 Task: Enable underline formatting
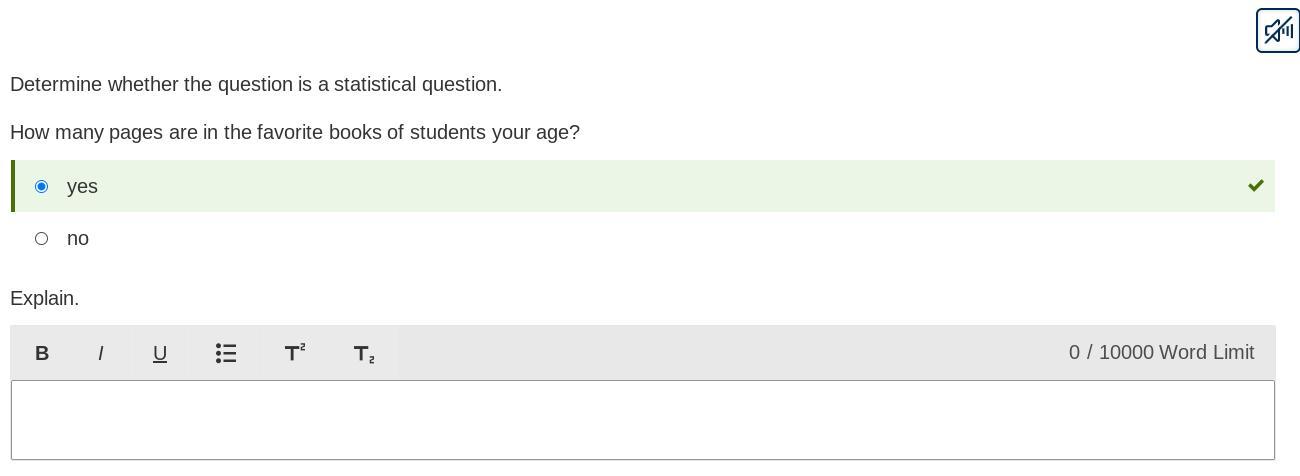click(x=160, y=353)
